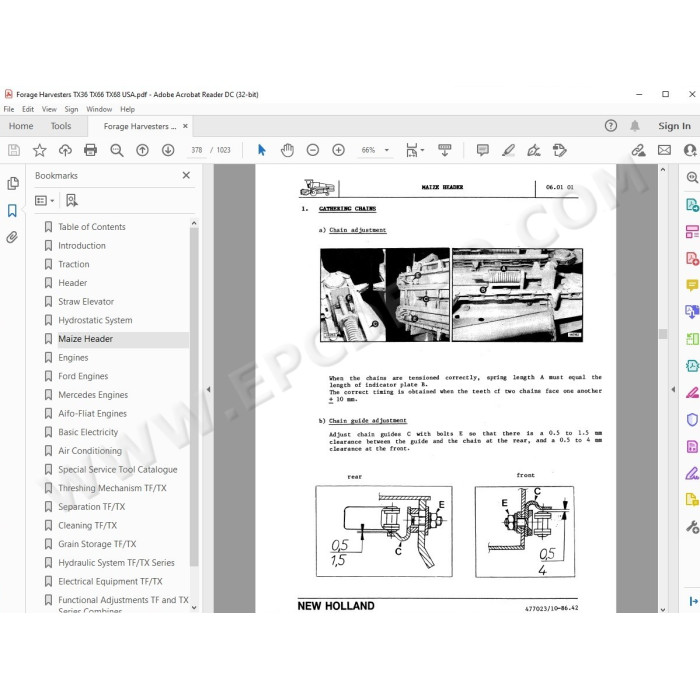Go to previous page arrow
Screen dimensions: 700x700
(142, 150)
